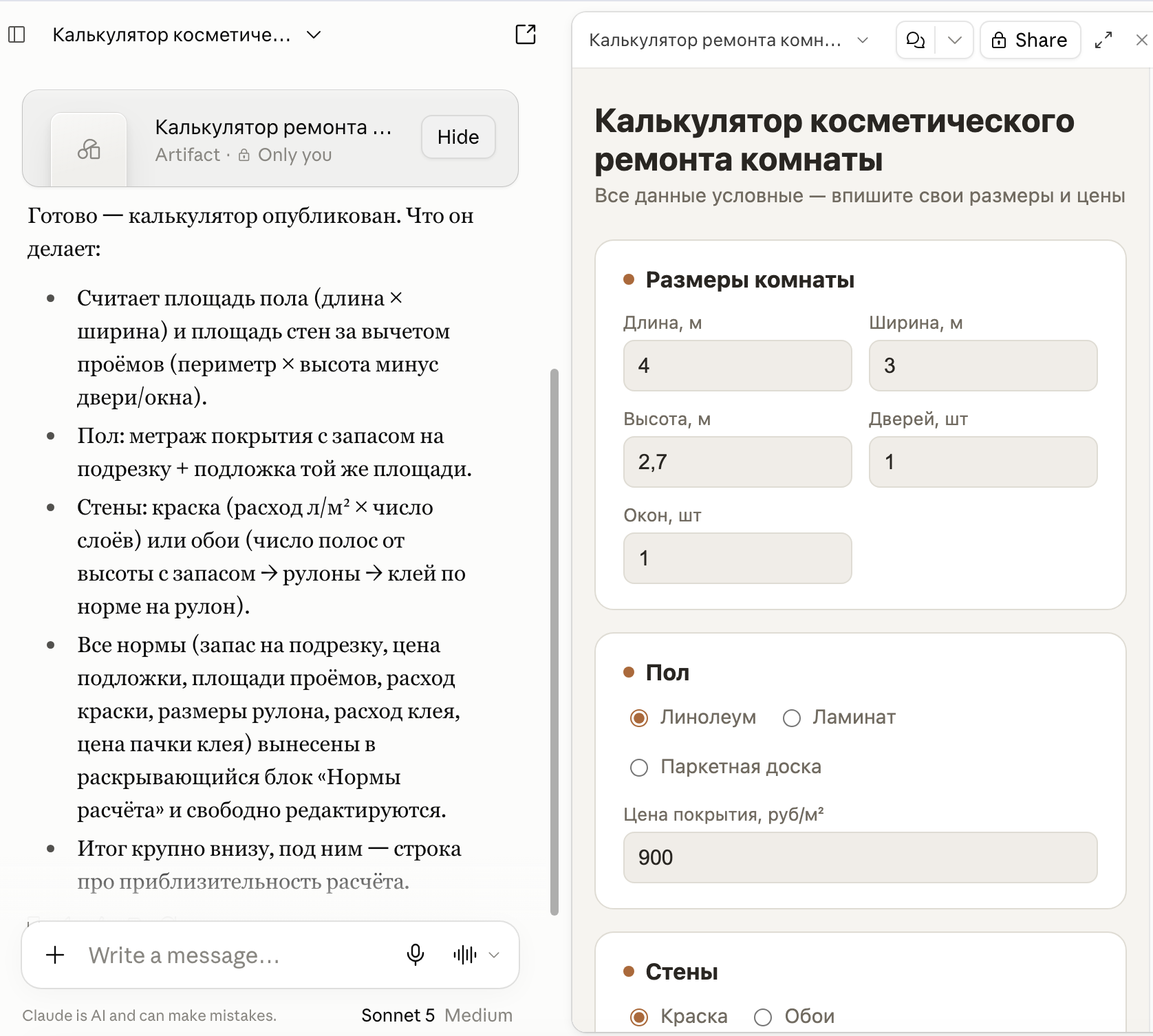Open dropdown next to chat bubbles
1153x1036 pixels.
(x=954, y=40)
